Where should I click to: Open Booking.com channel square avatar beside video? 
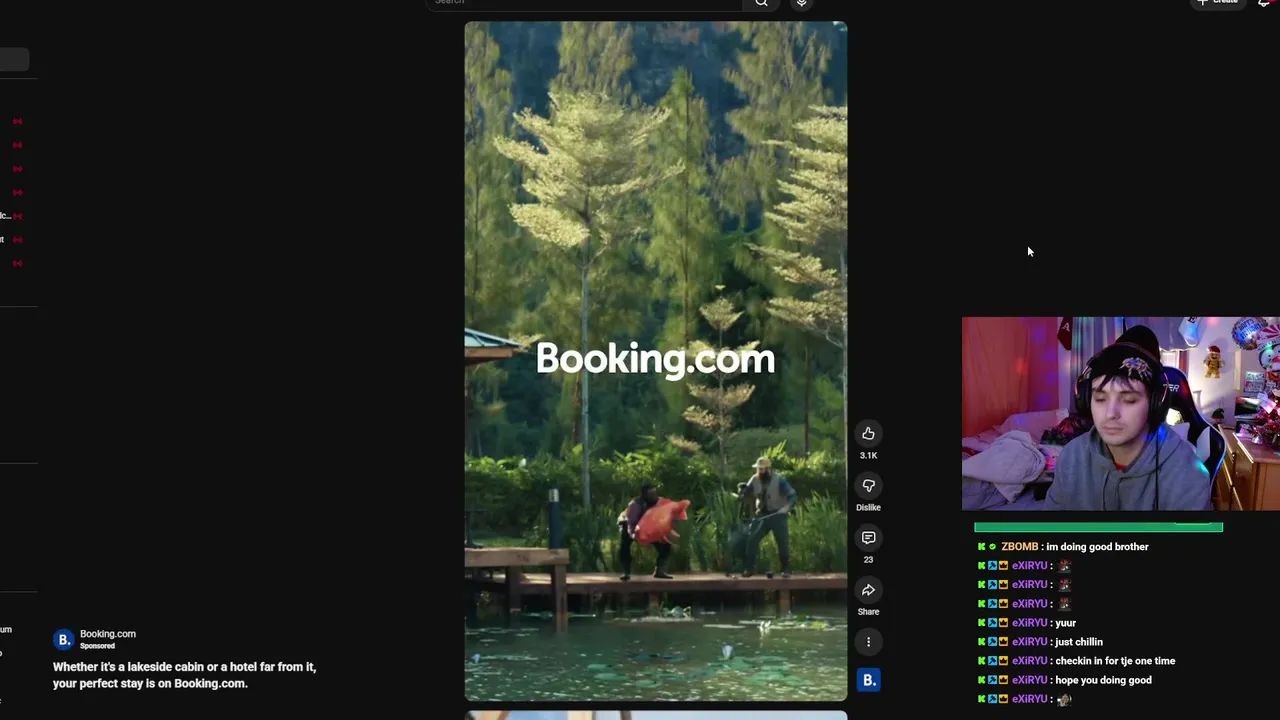tap(868, 680)
